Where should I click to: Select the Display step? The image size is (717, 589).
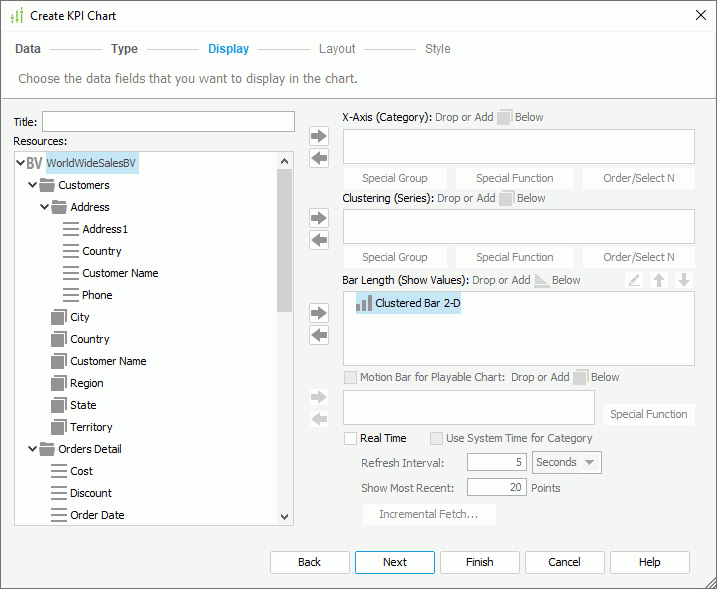(x=229, y=49)
